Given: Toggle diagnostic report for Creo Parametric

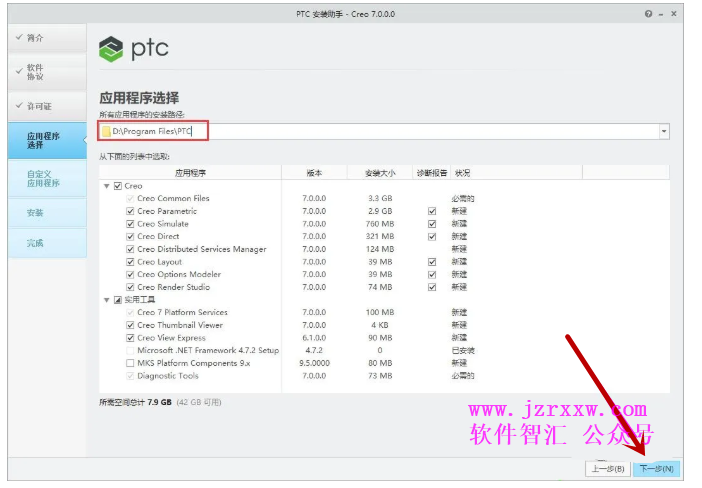Looking at the screenshot, I should pos(432,211).
